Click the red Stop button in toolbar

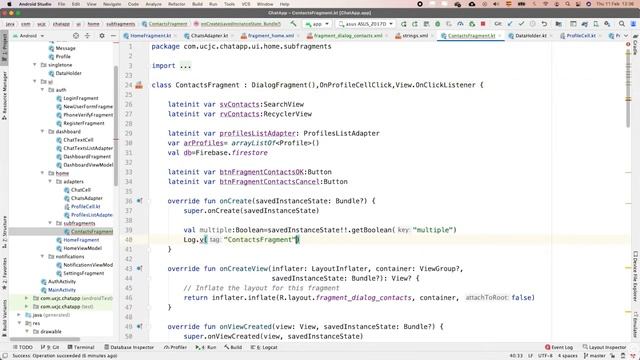point(483,24)
